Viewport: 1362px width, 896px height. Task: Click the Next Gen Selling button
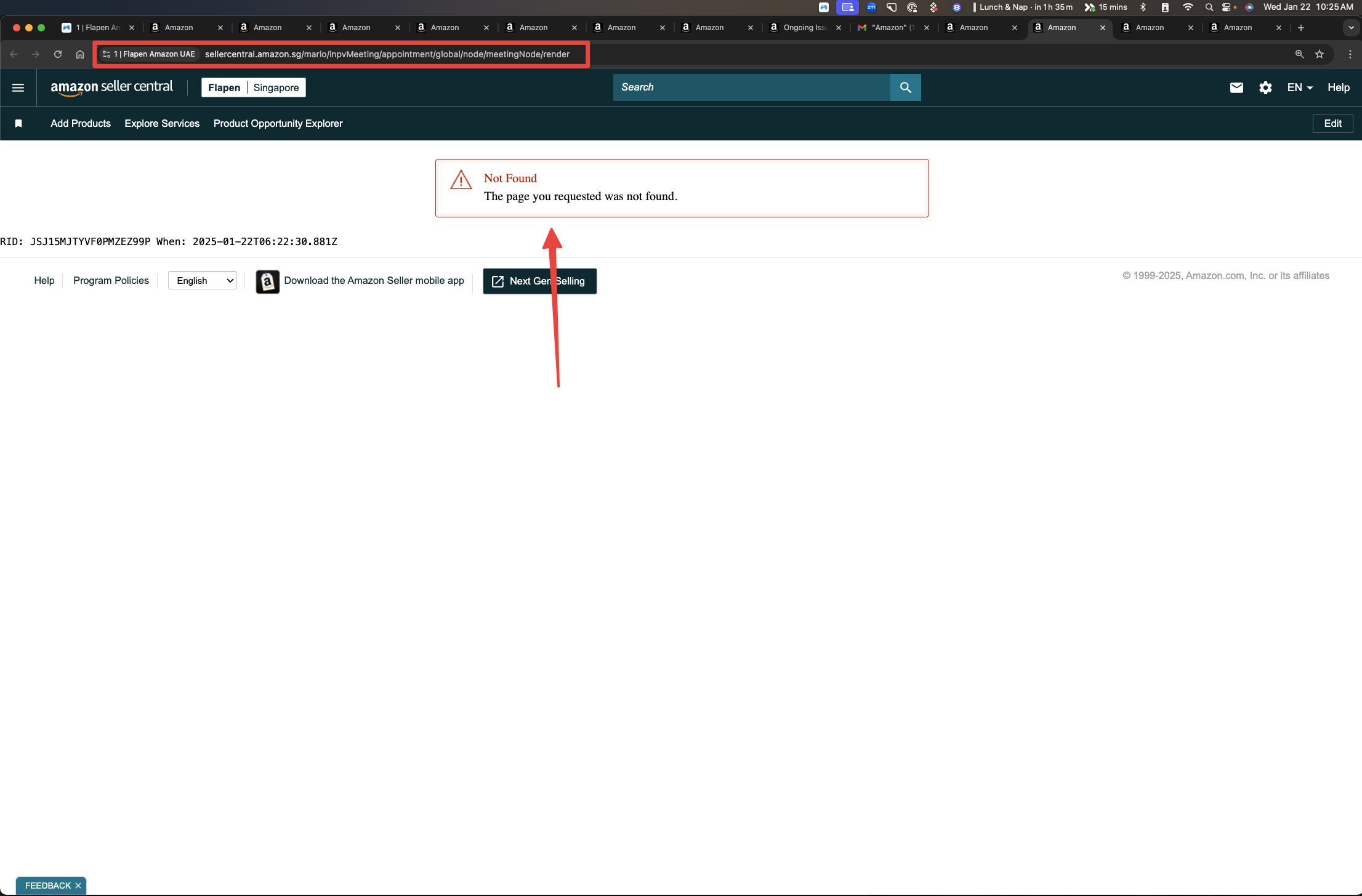point(539,281)
